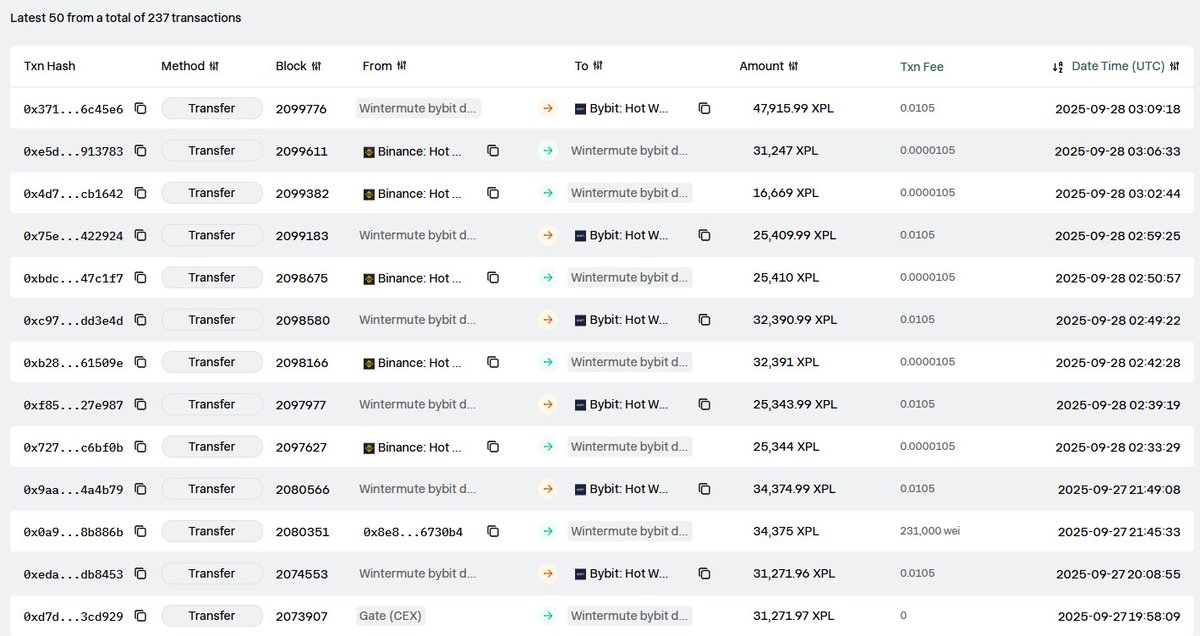Select timestamp 2025-09-27 19:58:09
The height and width of the screenshot is (636, 1200).
(x=1120, y=616)
